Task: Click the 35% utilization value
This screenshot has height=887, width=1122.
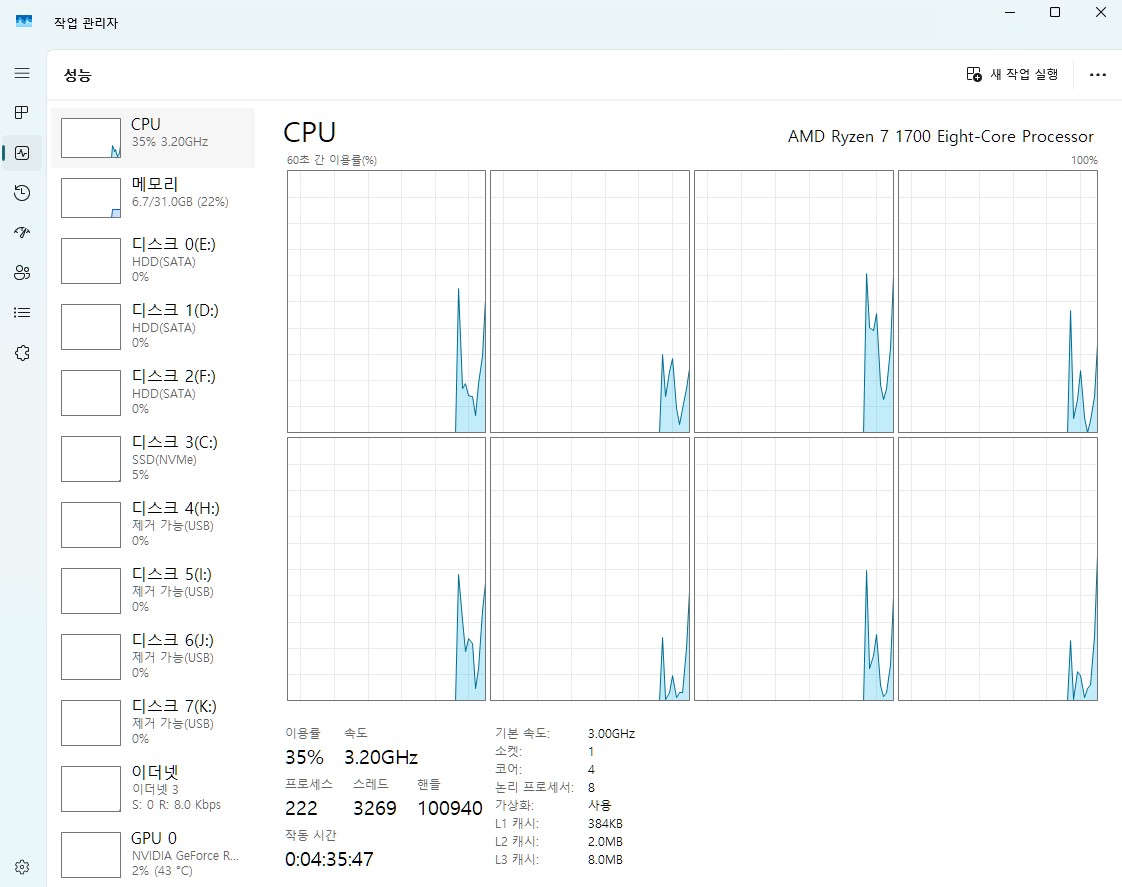Action: 304,757
